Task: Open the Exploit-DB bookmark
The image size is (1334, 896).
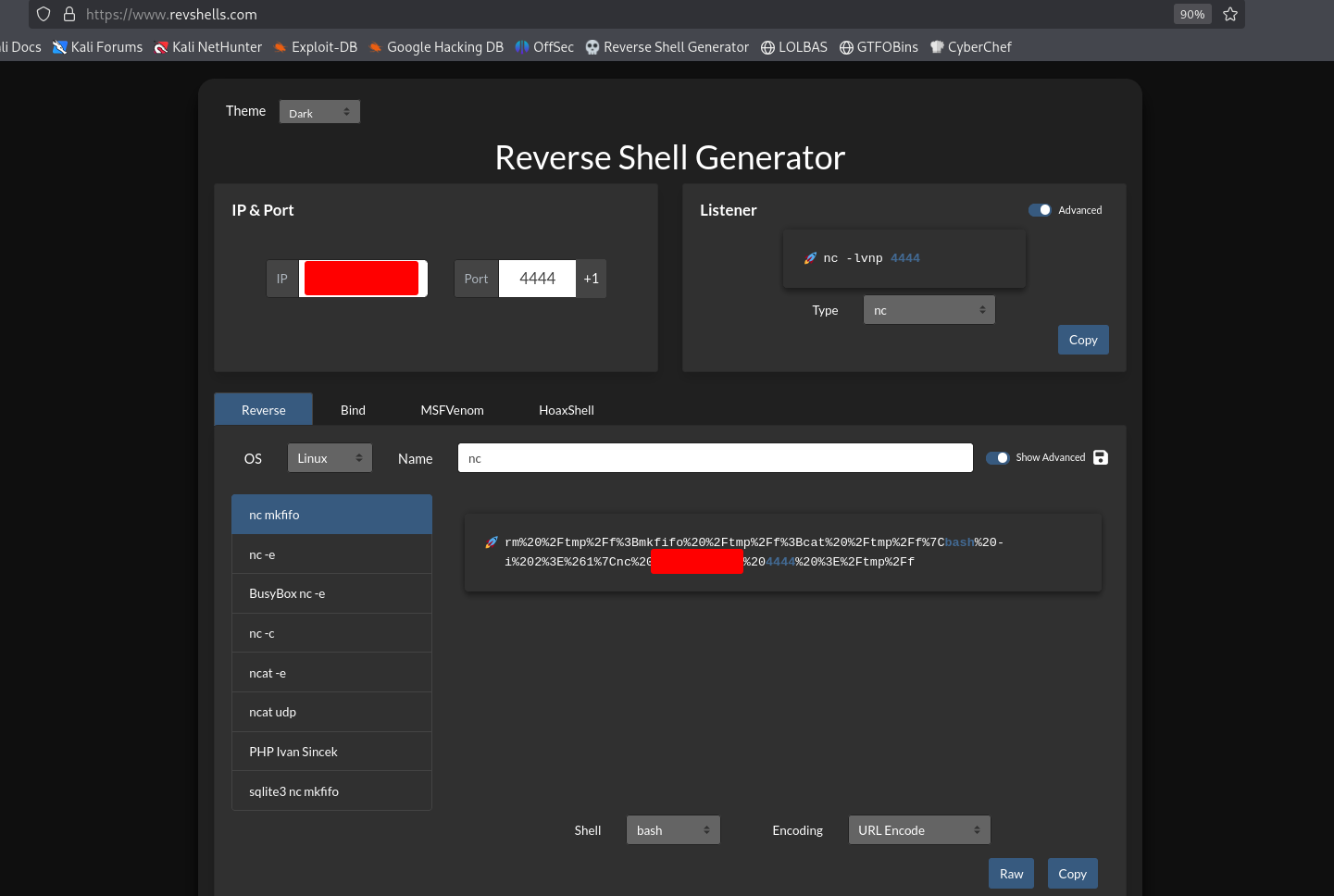Action: (316, 47)
